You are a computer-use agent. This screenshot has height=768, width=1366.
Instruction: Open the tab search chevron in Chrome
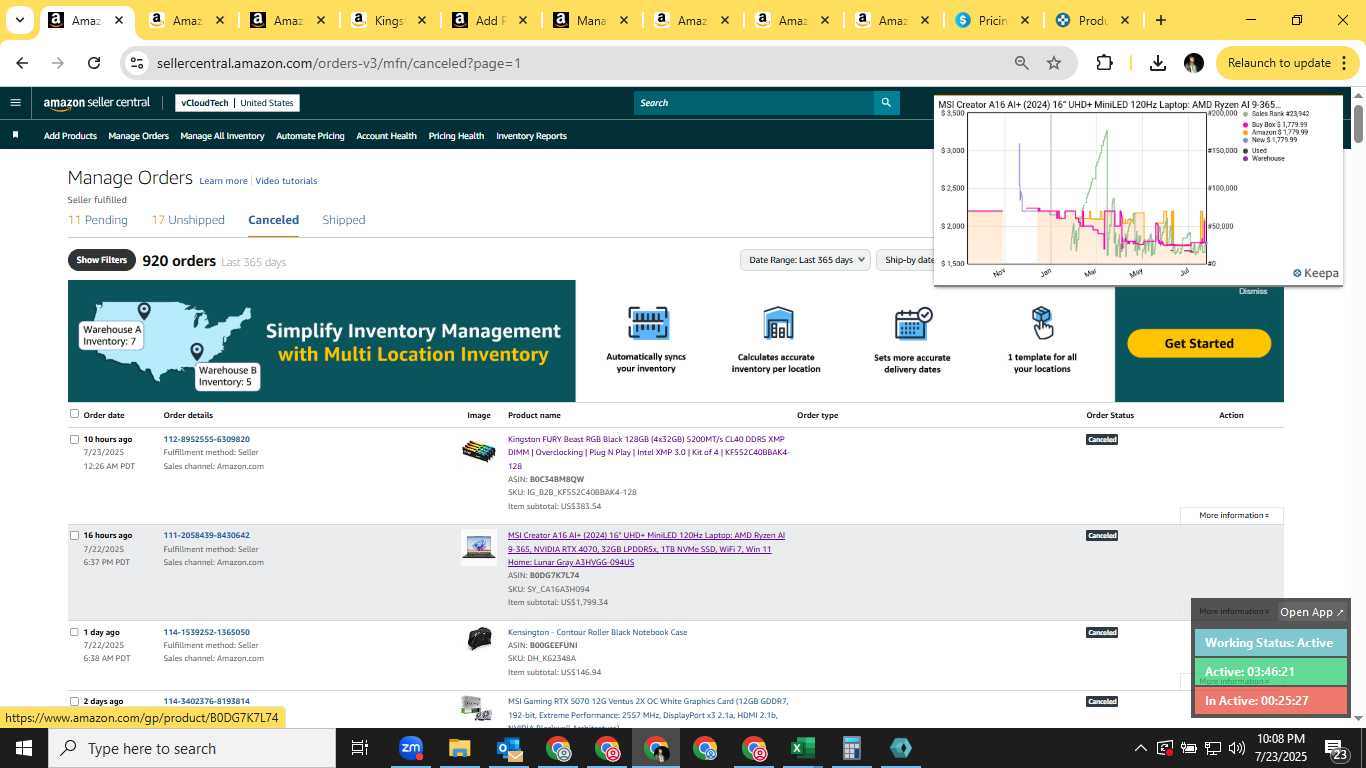click(x=19, y=20)
